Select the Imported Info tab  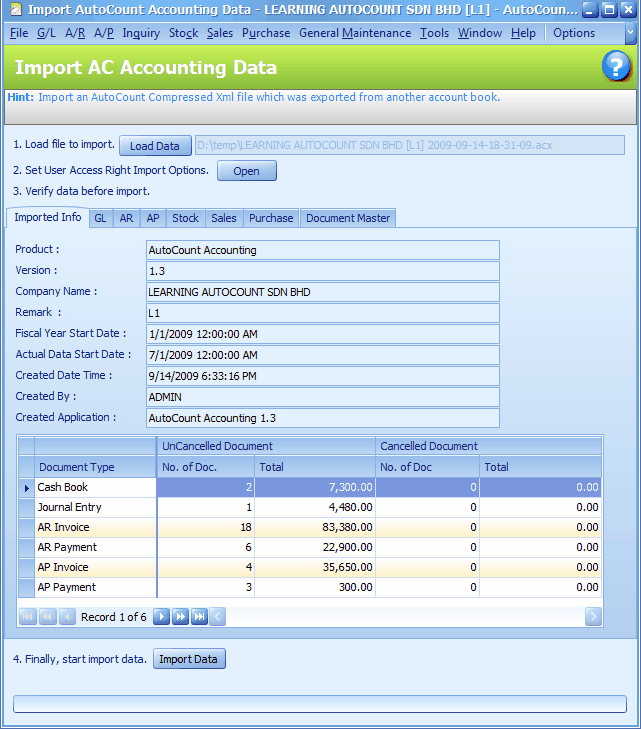click(47, 217)
